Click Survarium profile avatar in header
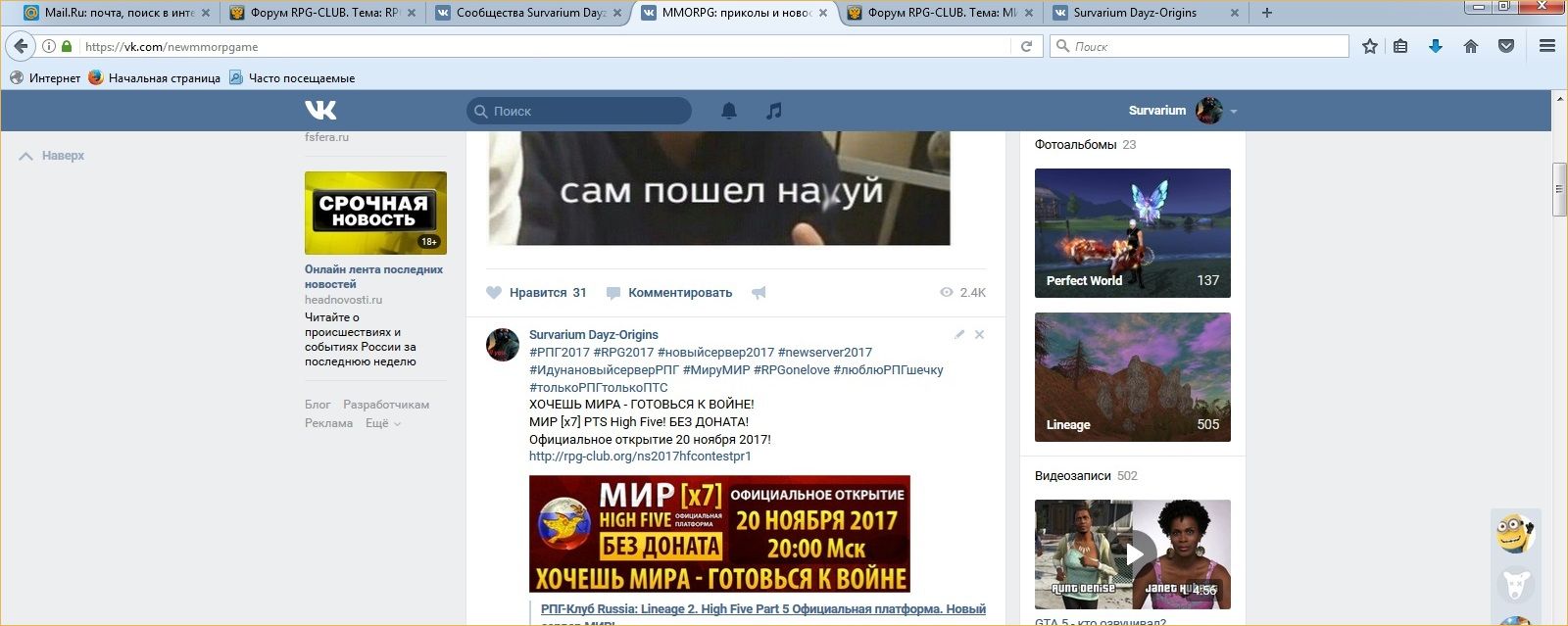 [1208, 111]
